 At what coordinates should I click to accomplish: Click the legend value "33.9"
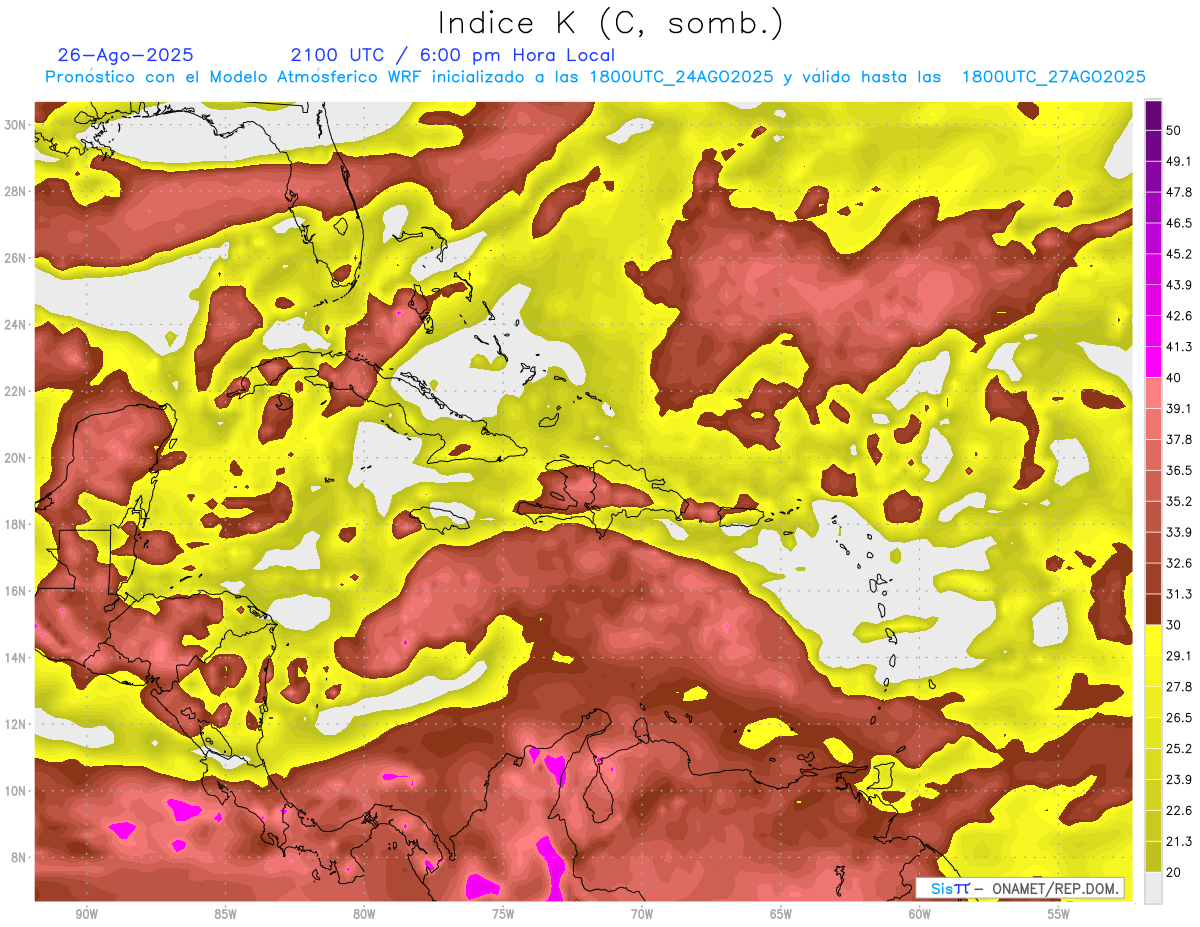coord(1179,532)
